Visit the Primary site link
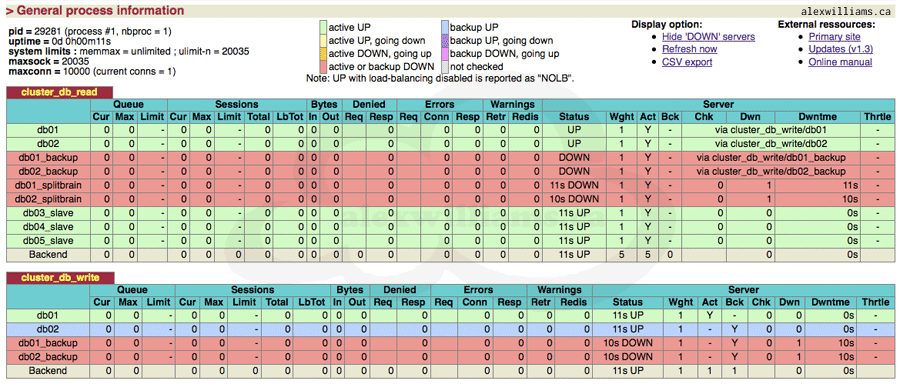 (835, 37)
